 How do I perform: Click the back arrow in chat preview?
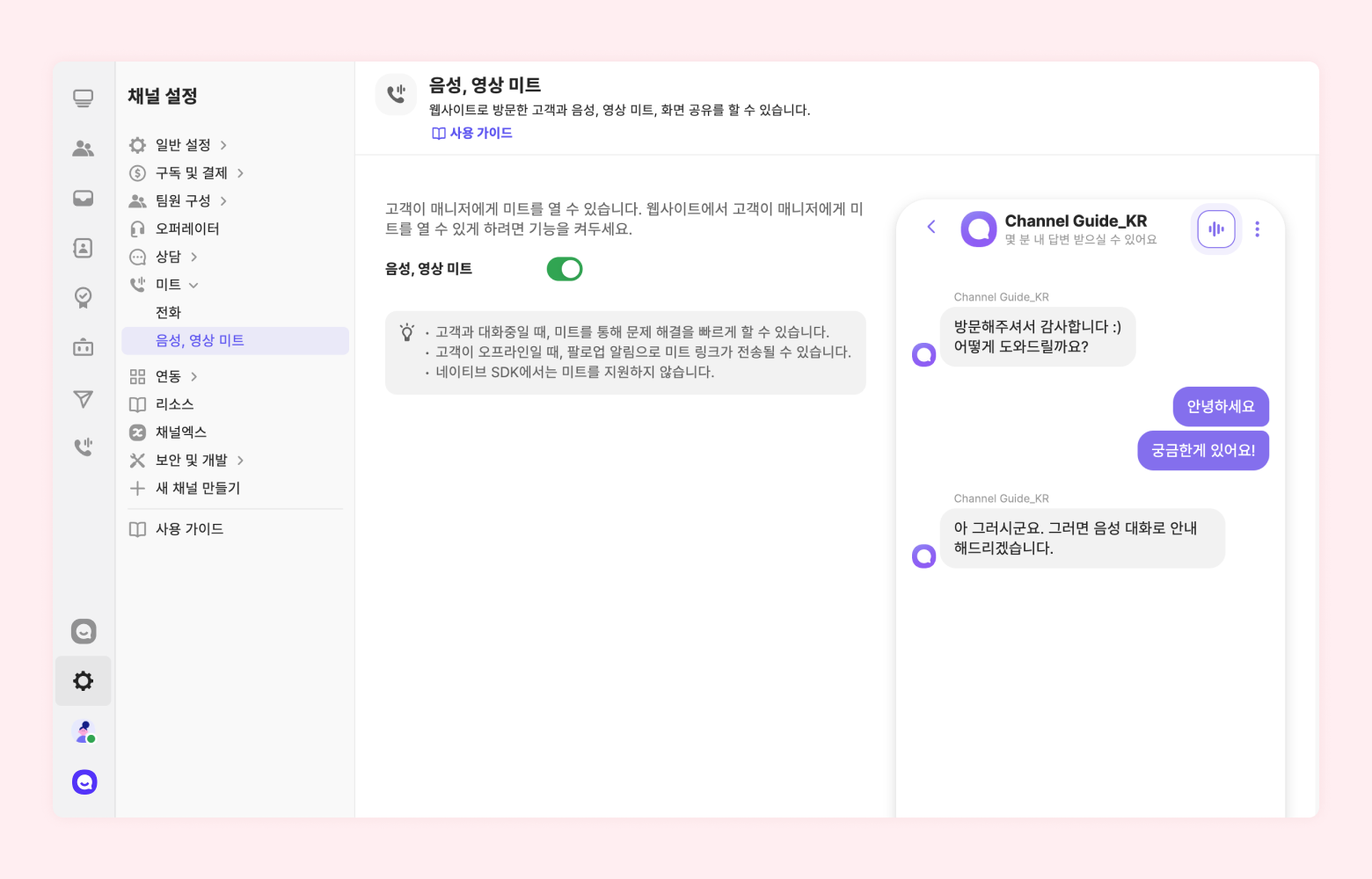pyautogui.click(x=931, y=227)
